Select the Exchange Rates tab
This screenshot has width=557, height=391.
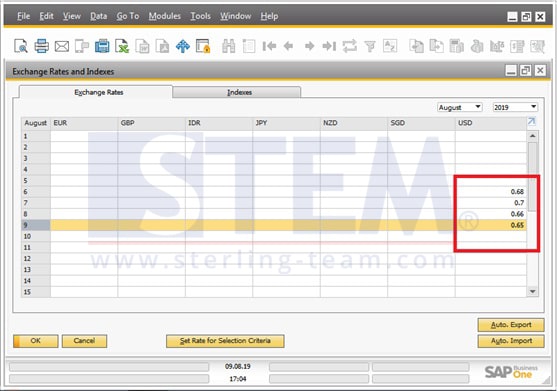point(96,92)
